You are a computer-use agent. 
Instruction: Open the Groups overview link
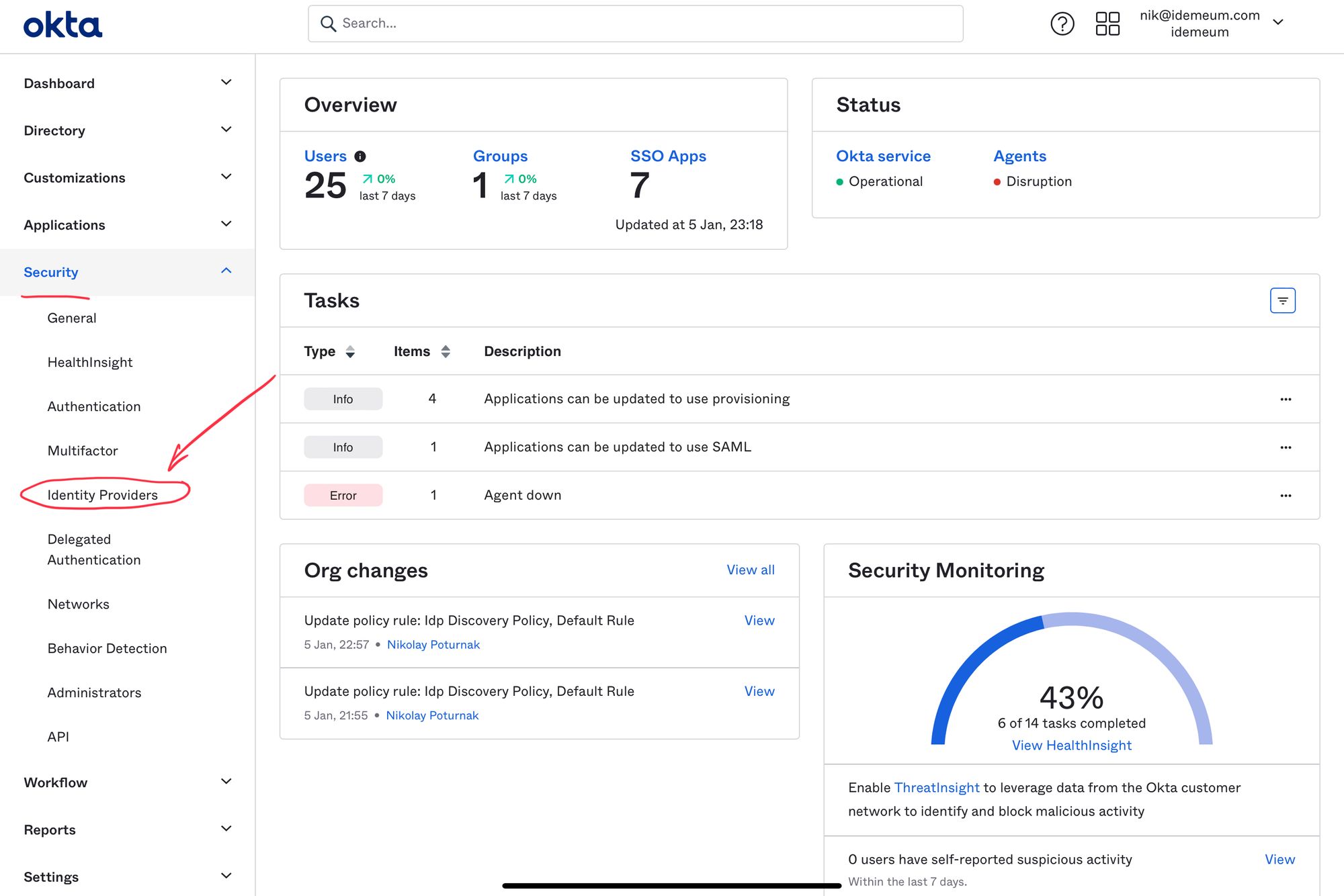coord(501,156)
